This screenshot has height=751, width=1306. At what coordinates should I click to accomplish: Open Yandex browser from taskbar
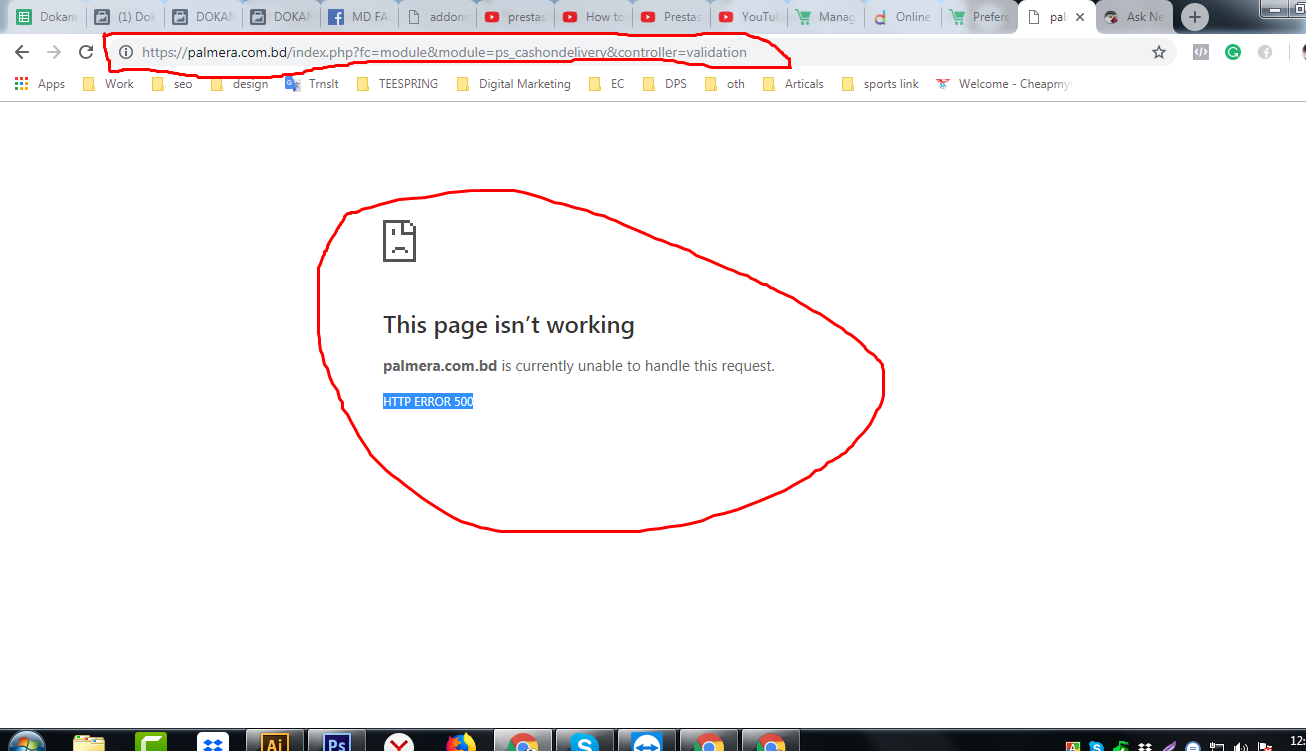(x=399, y=743)
